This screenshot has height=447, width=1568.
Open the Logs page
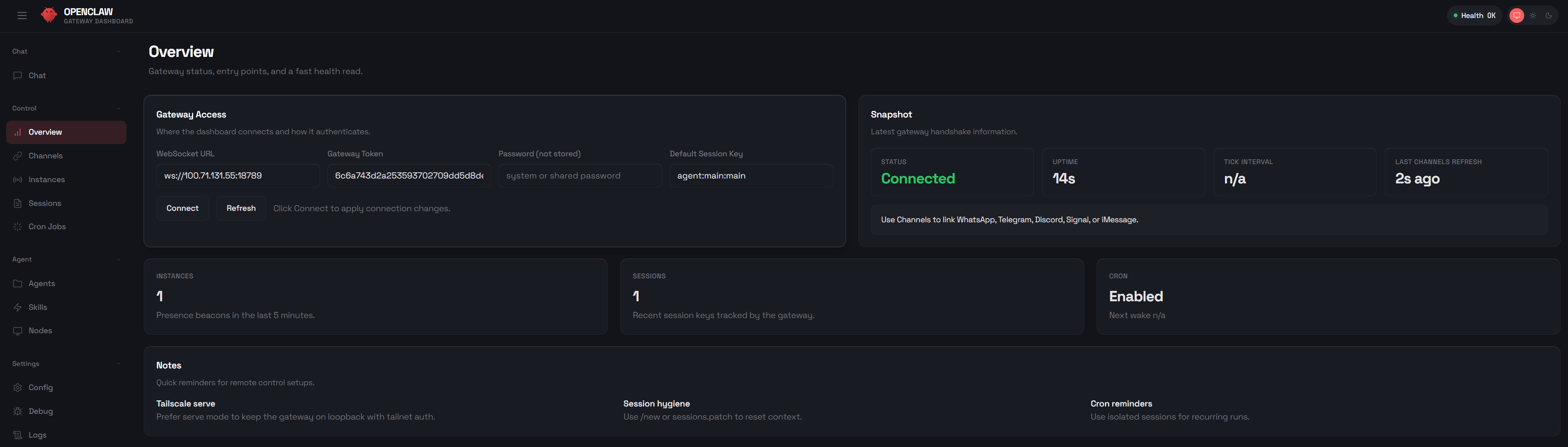[37, 436]
